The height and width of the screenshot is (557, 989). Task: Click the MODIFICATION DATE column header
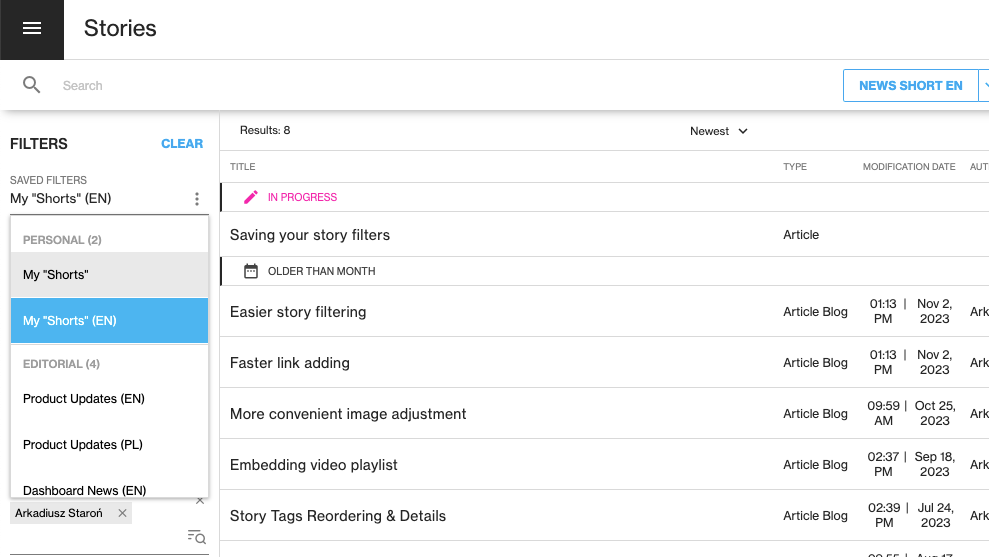[909, 167]
